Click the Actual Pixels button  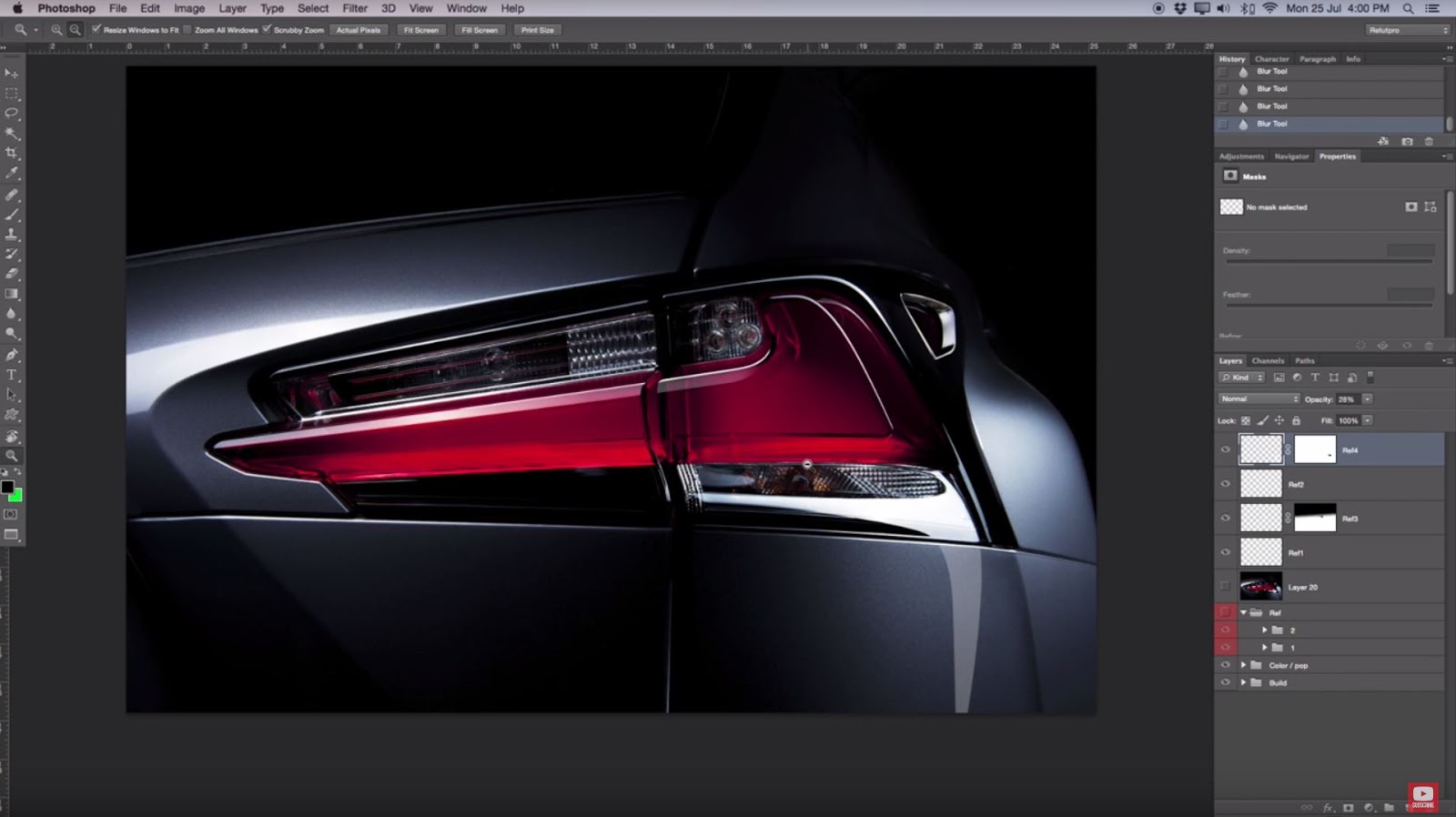359,30
